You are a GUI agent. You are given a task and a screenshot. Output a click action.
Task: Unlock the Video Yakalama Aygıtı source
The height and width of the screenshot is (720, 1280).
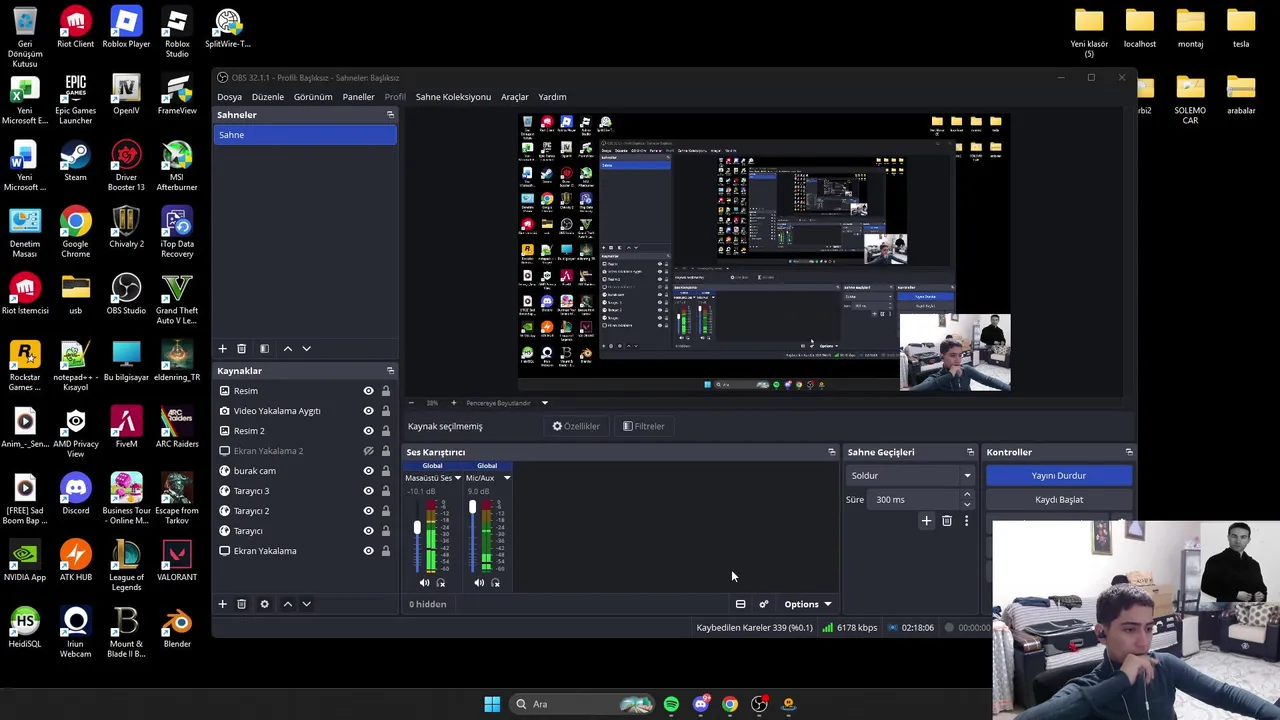pyautogui.click(x=385, y=411)
